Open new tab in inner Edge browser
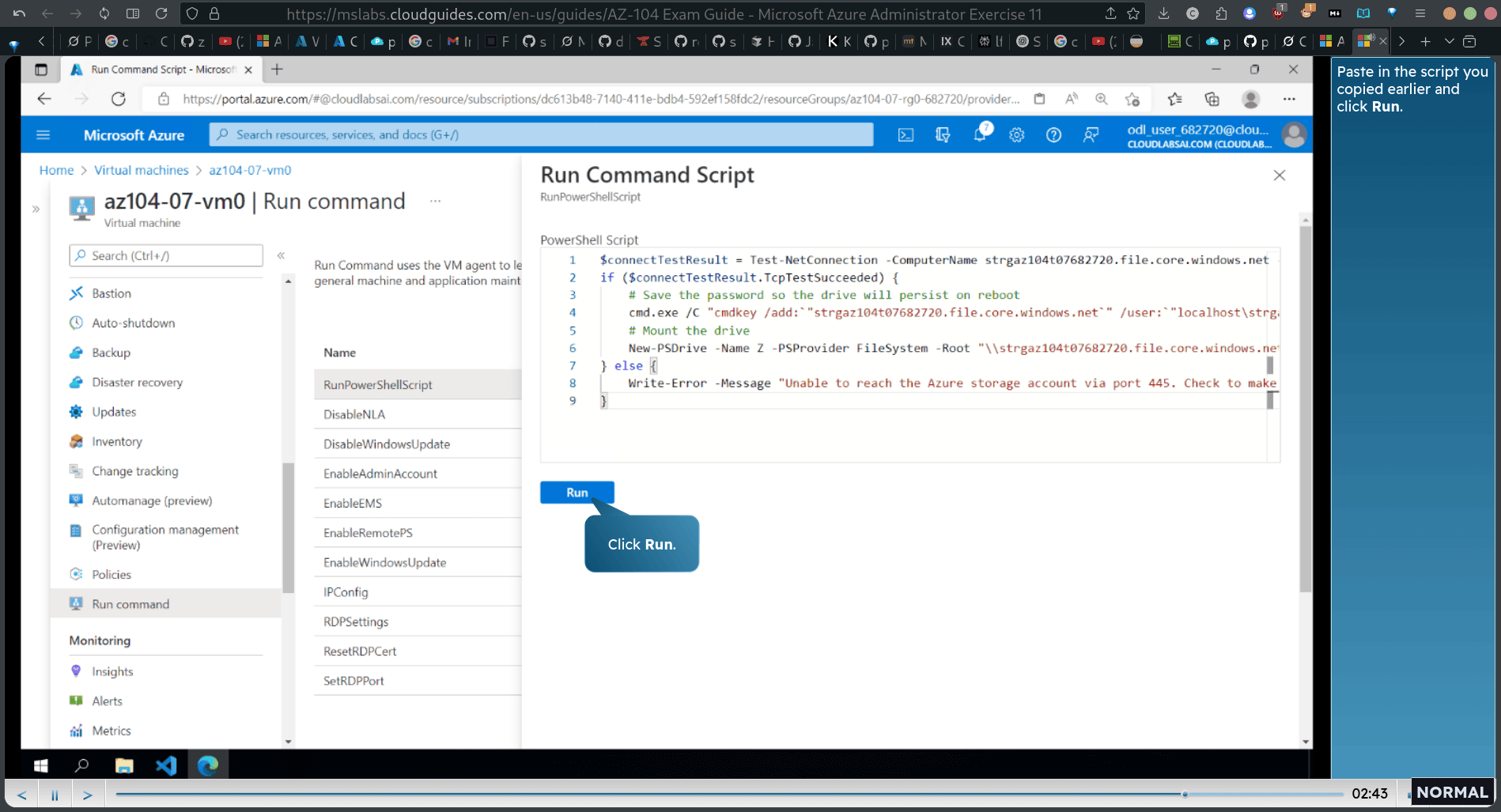Image resolution: width=1501 pixels, height=812 pixels. 277,70
